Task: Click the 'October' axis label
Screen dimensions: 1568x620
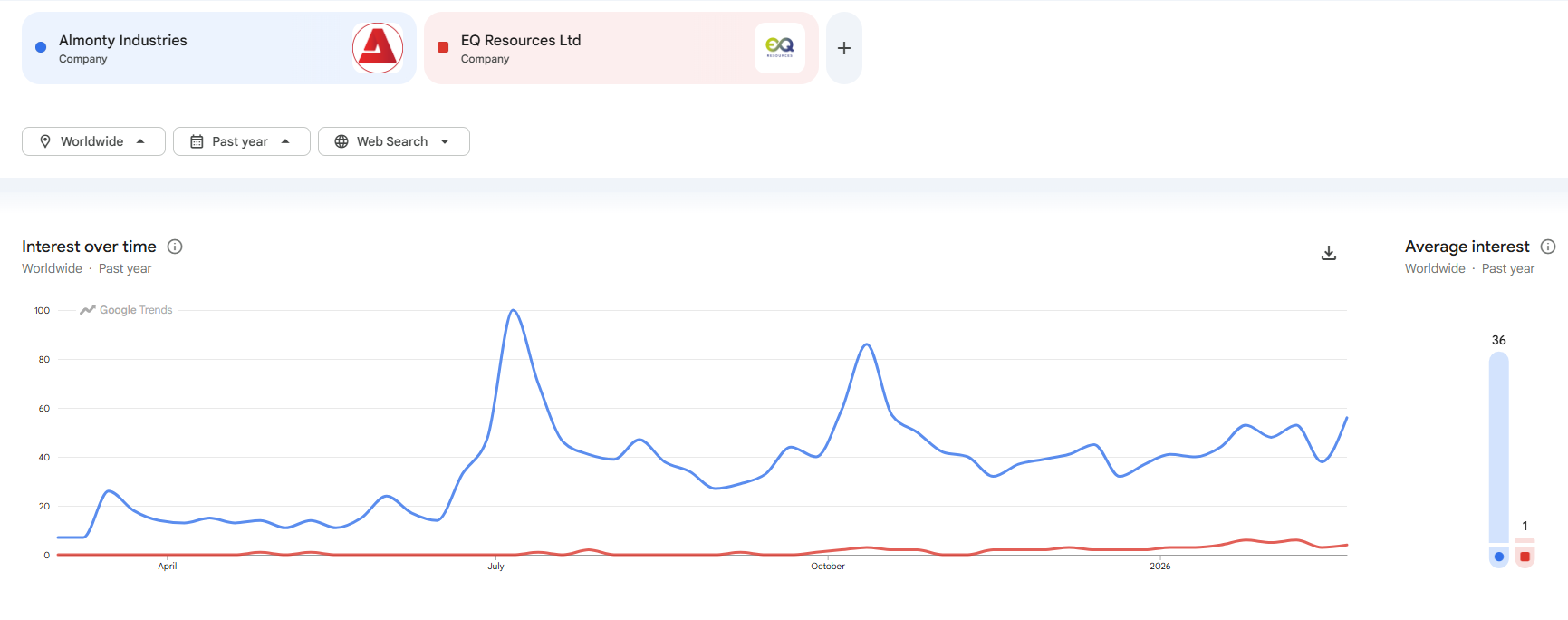Action: pyautogui.click(x=828, y=566)
